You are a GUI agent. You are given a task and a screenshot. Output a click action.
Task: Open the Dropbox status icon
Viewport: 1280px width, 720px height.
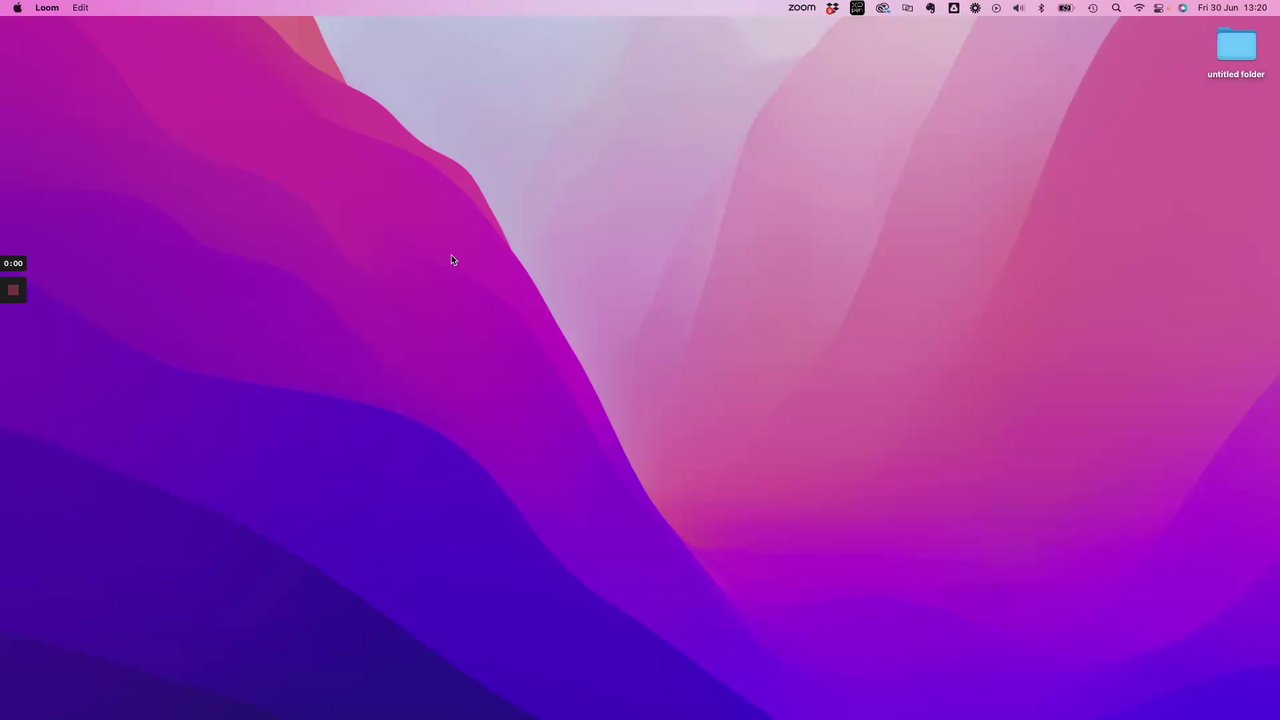coord(832,8)
